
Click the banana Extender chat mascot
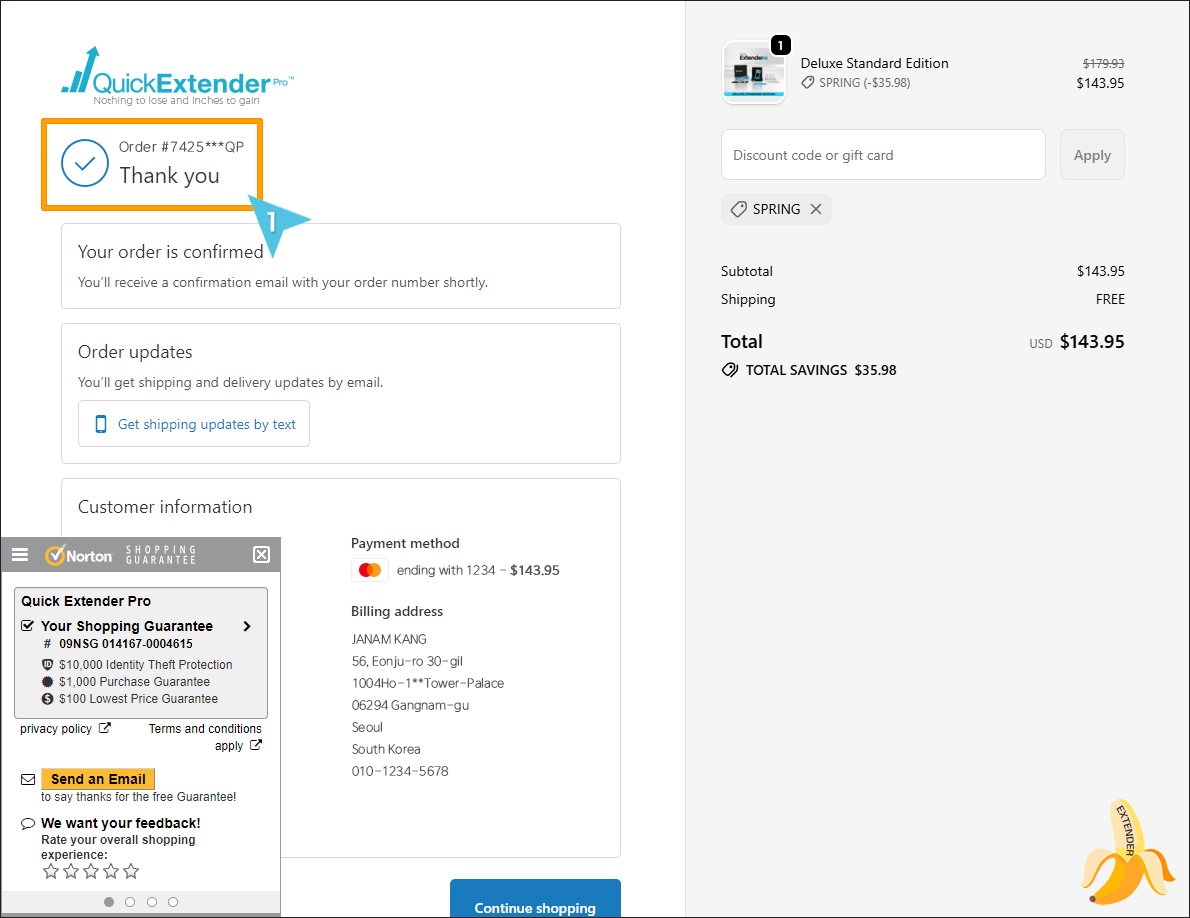point(1127,852)
